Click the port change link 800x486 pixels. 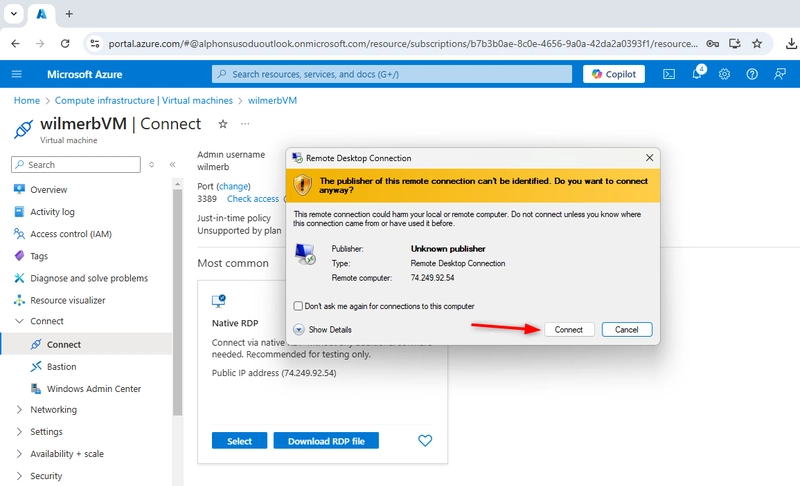point(234,186)
